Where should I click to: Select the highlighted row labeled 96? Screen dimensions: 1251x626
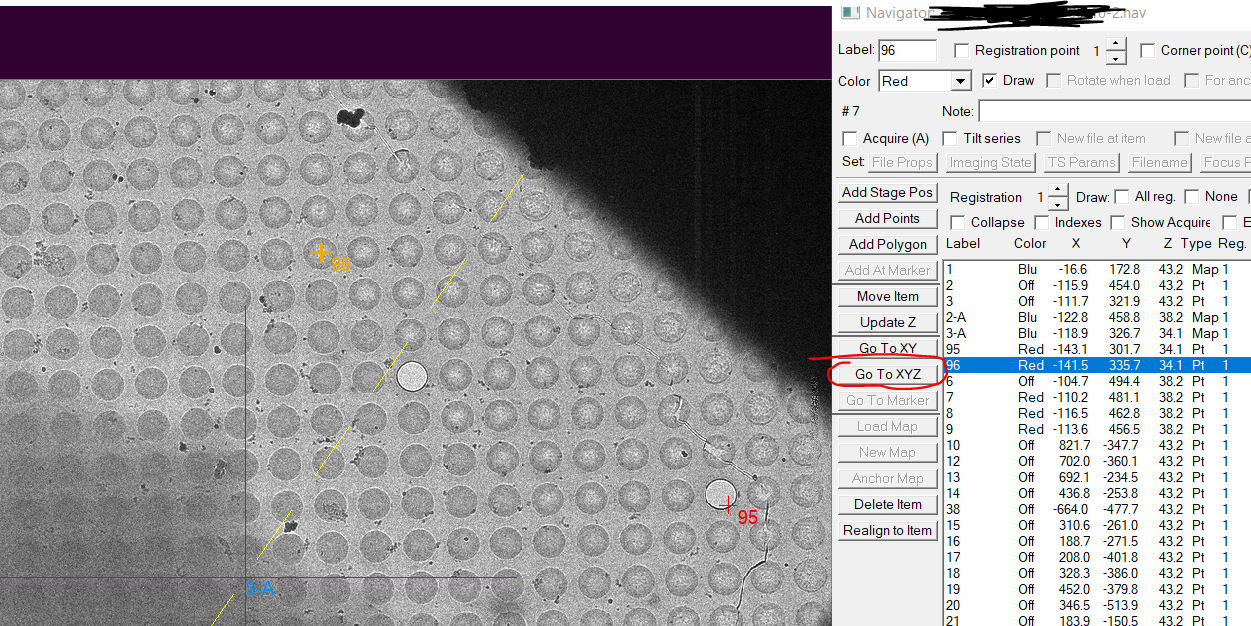1097,366
